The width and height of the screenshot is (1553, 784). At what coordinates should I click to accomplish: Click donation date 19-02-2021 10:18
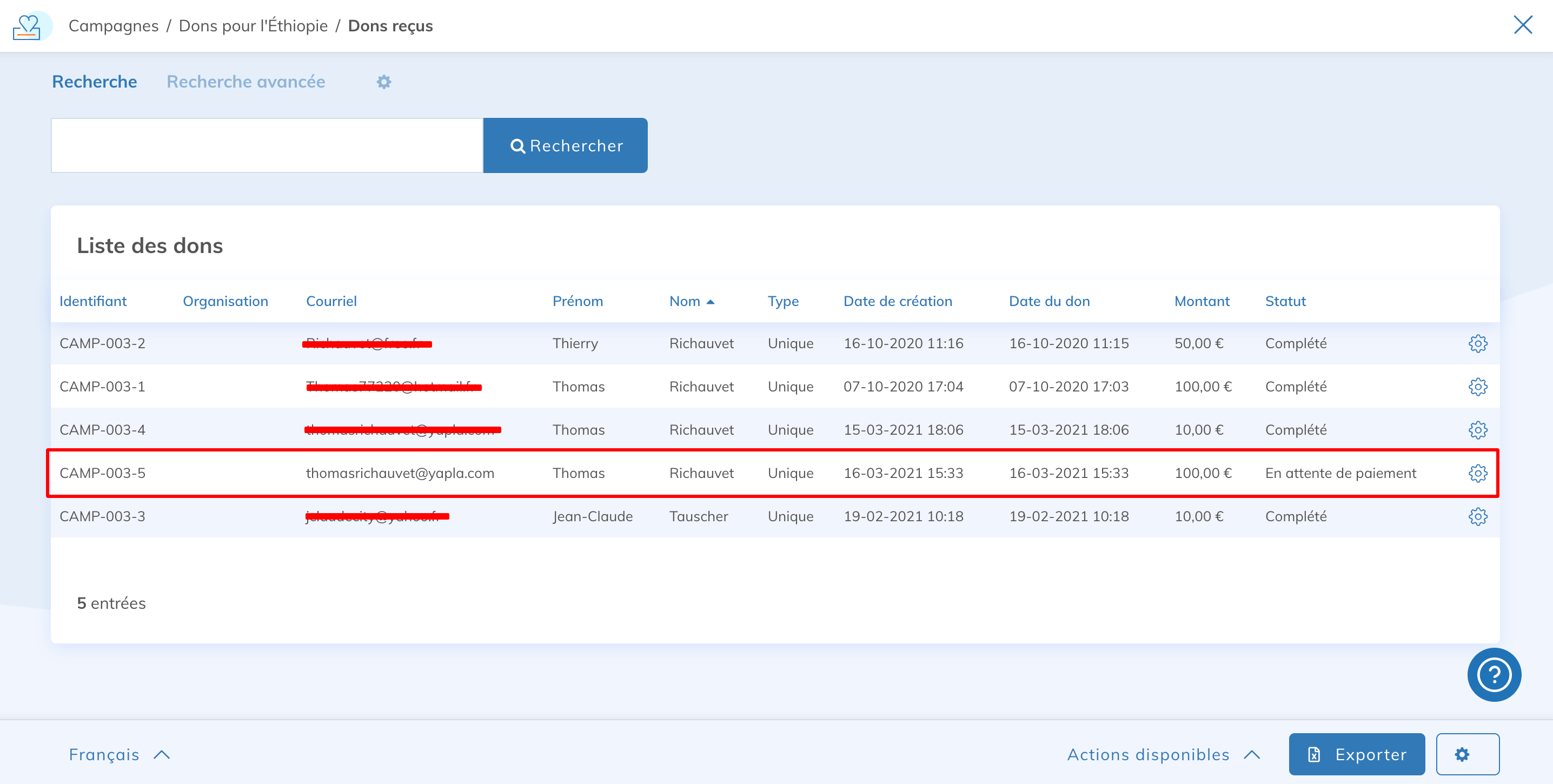[x=1069, y=517]
